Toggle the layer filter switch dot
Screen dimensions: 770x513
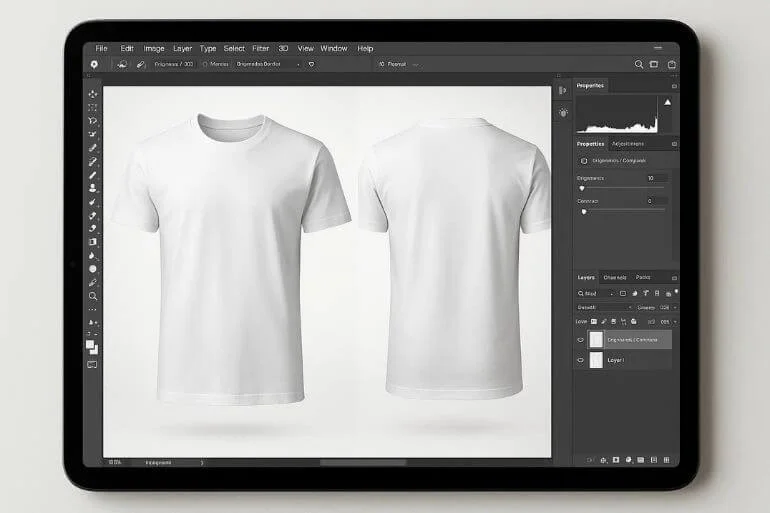pos(677,292)
